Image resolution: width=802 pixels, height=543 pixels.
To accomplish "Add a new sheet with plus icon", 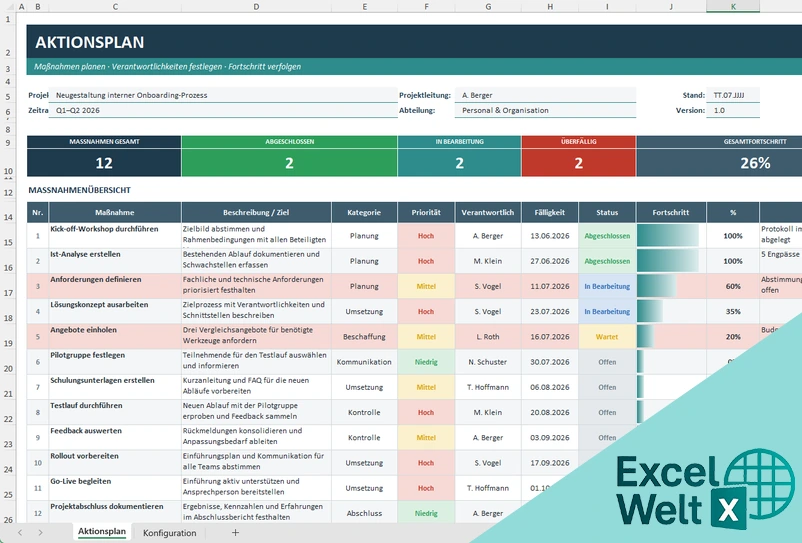I will tap(235, 533).
